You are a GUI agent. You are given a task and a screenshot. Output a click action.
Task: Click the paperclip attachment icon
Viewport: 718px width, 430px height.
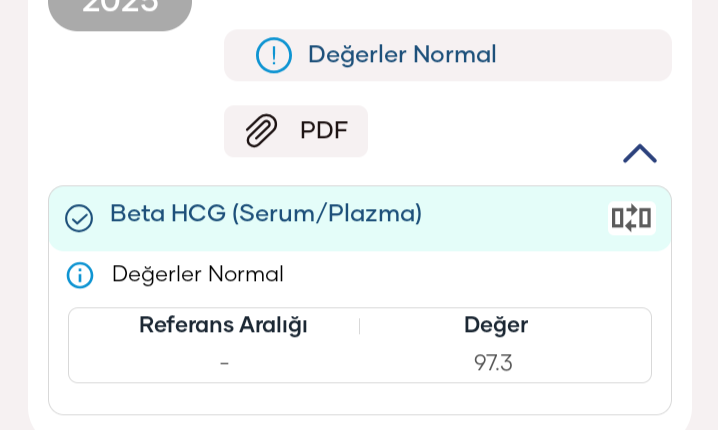click(x=261, y=131)
